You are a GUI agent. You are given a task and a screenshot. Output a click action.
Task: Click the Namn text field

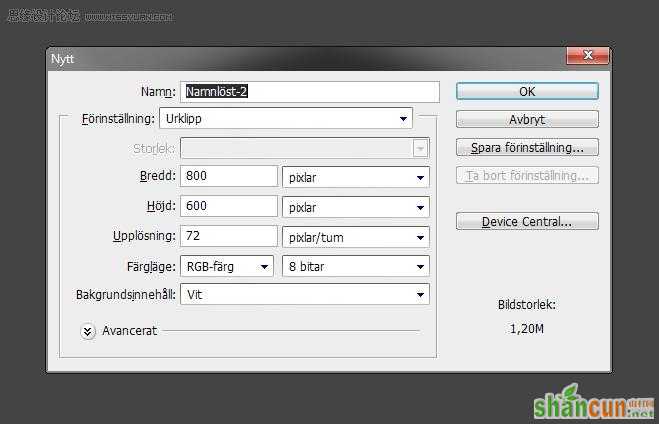(310, 92)
